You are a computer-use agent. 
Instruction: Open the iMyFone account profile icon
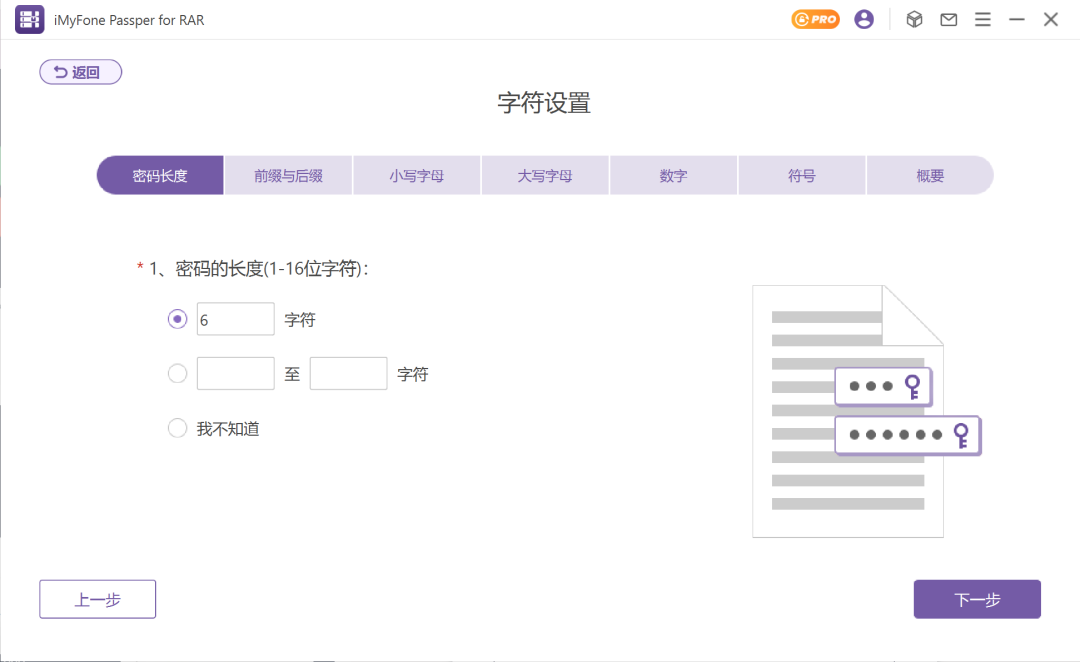click(x=864, y=19)
